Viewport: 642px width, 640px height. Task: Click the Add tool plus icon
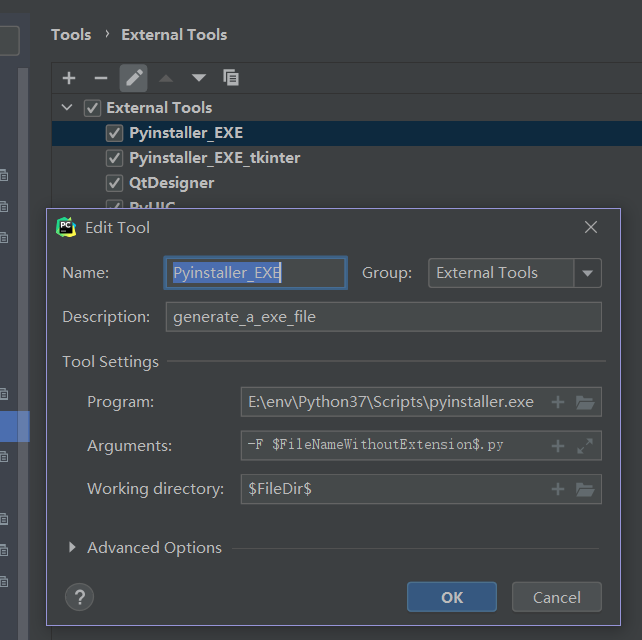(69, 78)
